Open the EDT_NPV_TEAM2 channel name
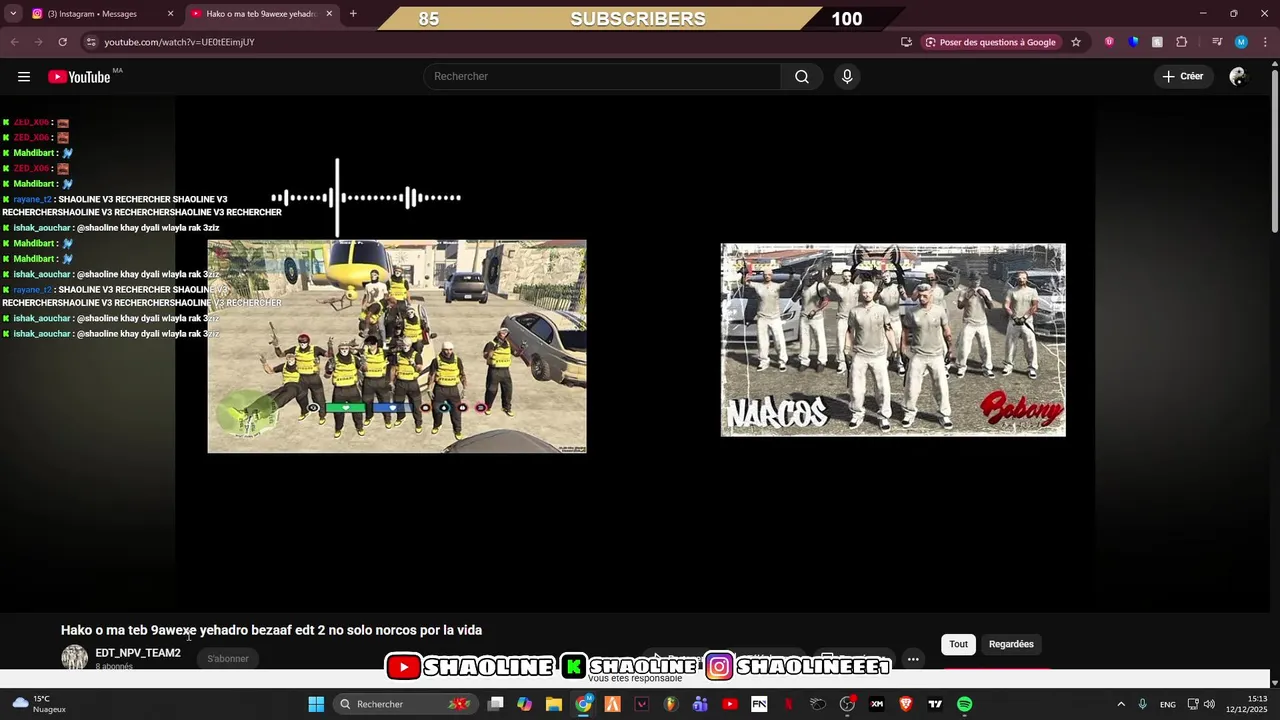This screenshot has width=1280, height=720. 138,653
